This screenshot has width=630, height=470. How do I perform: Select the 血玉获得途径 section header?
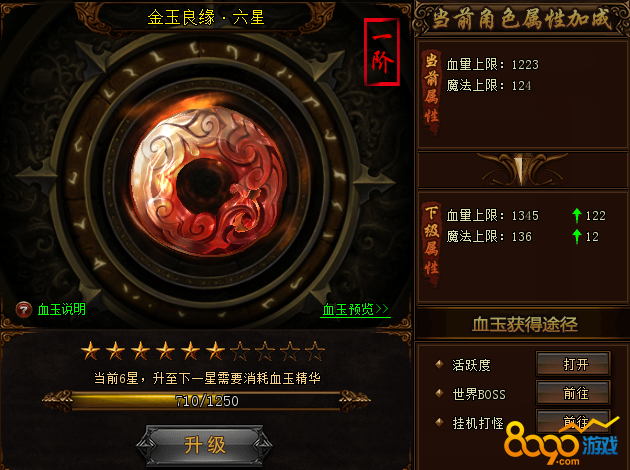(524, 324)
